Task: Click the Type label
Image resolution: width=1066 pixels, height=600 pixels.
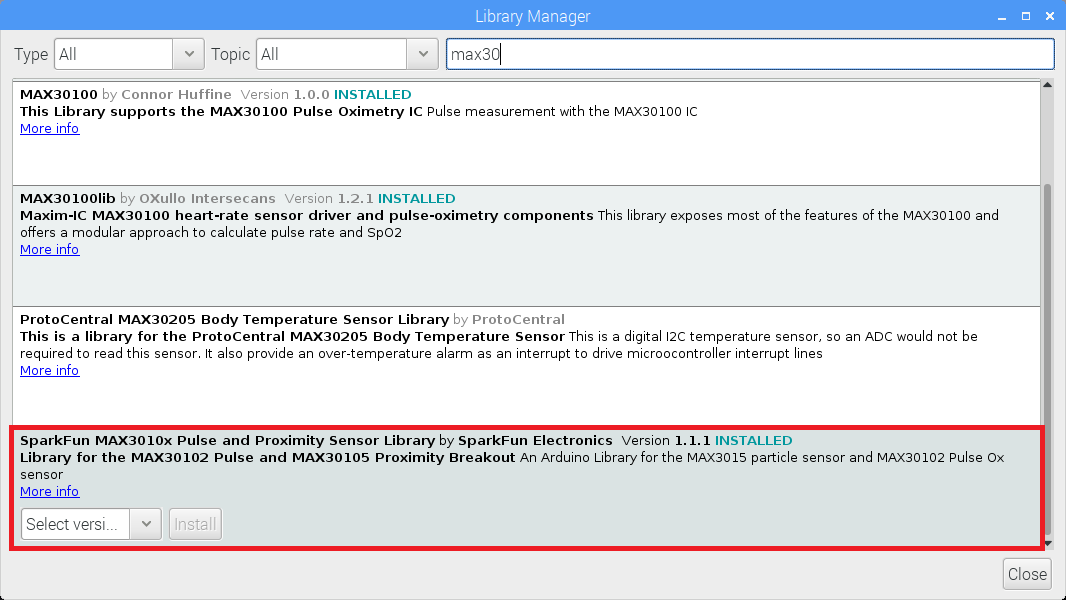Action: (x=31, y=54)
